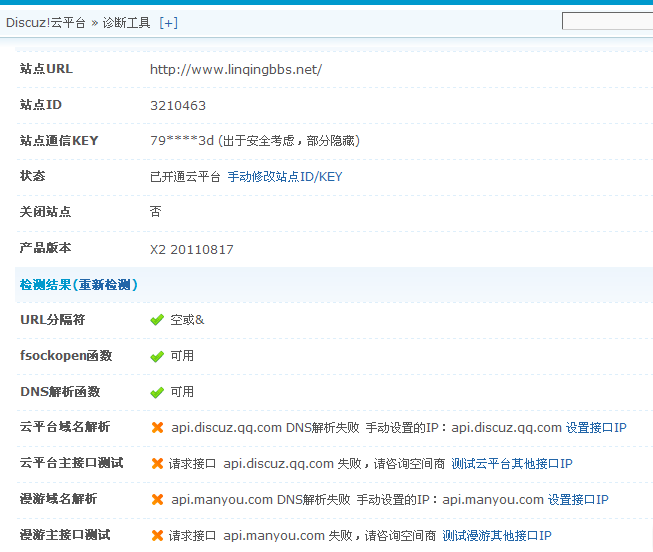The height and width of the screenshot is (552, 653).
Task: Click the orange X beside 云平台域名解析
Action: click(x=157, y=427)
